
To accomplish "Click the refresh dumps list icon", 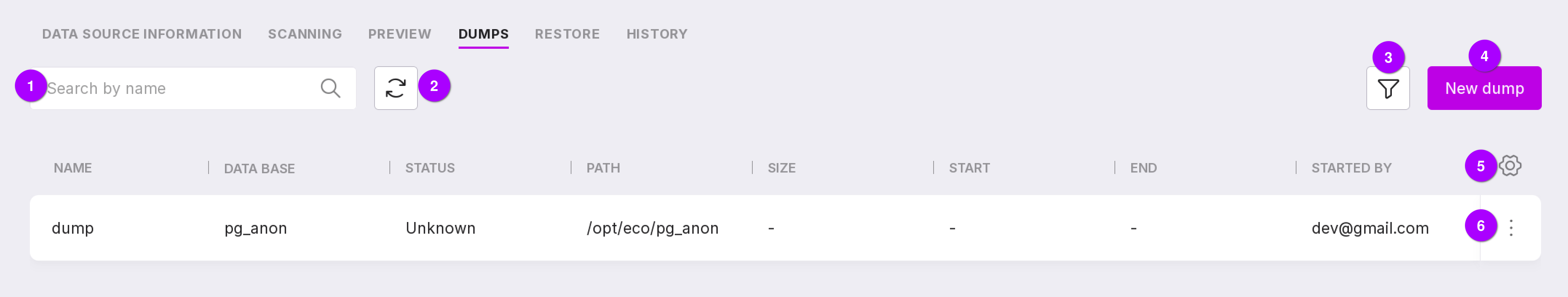I will (396, 88).
